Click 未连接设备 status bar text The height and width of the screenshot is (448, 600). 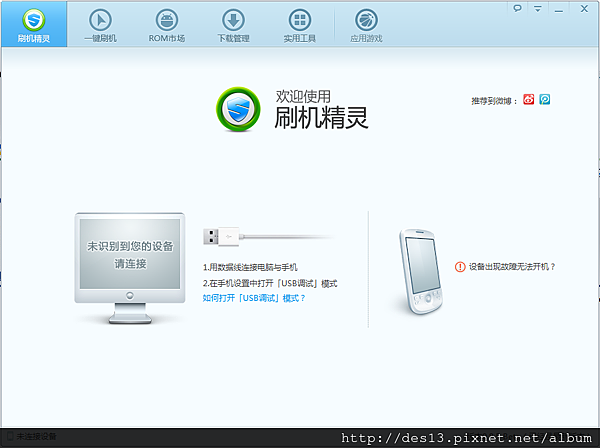click(x=36, y=436)
